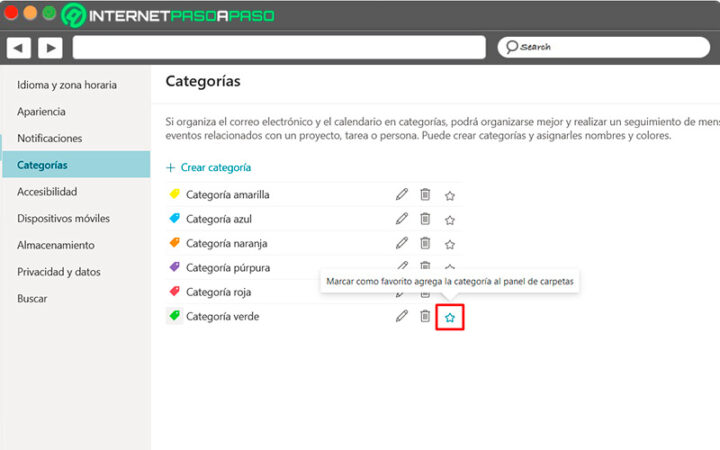Click the yellow tag of Categoría amarilla

coord(174,194)
